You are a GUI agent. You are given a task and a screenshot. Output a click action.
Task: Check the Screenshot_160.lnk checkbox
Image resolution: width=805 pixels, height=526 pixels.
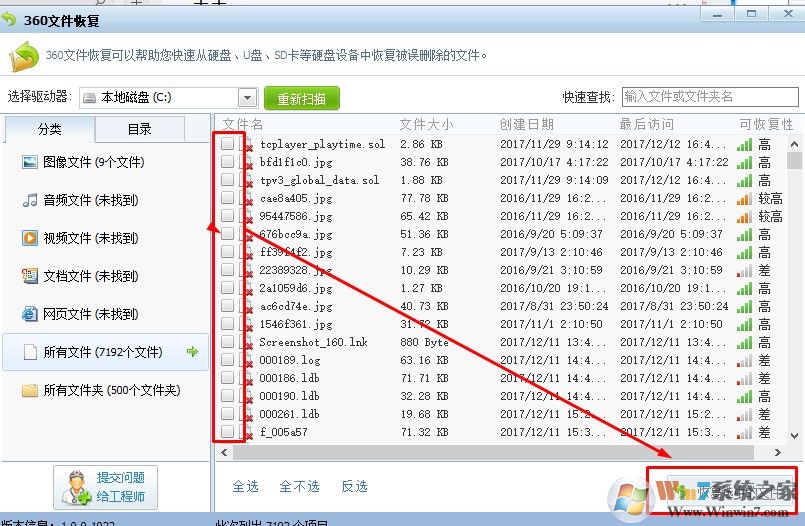point(227,342)
